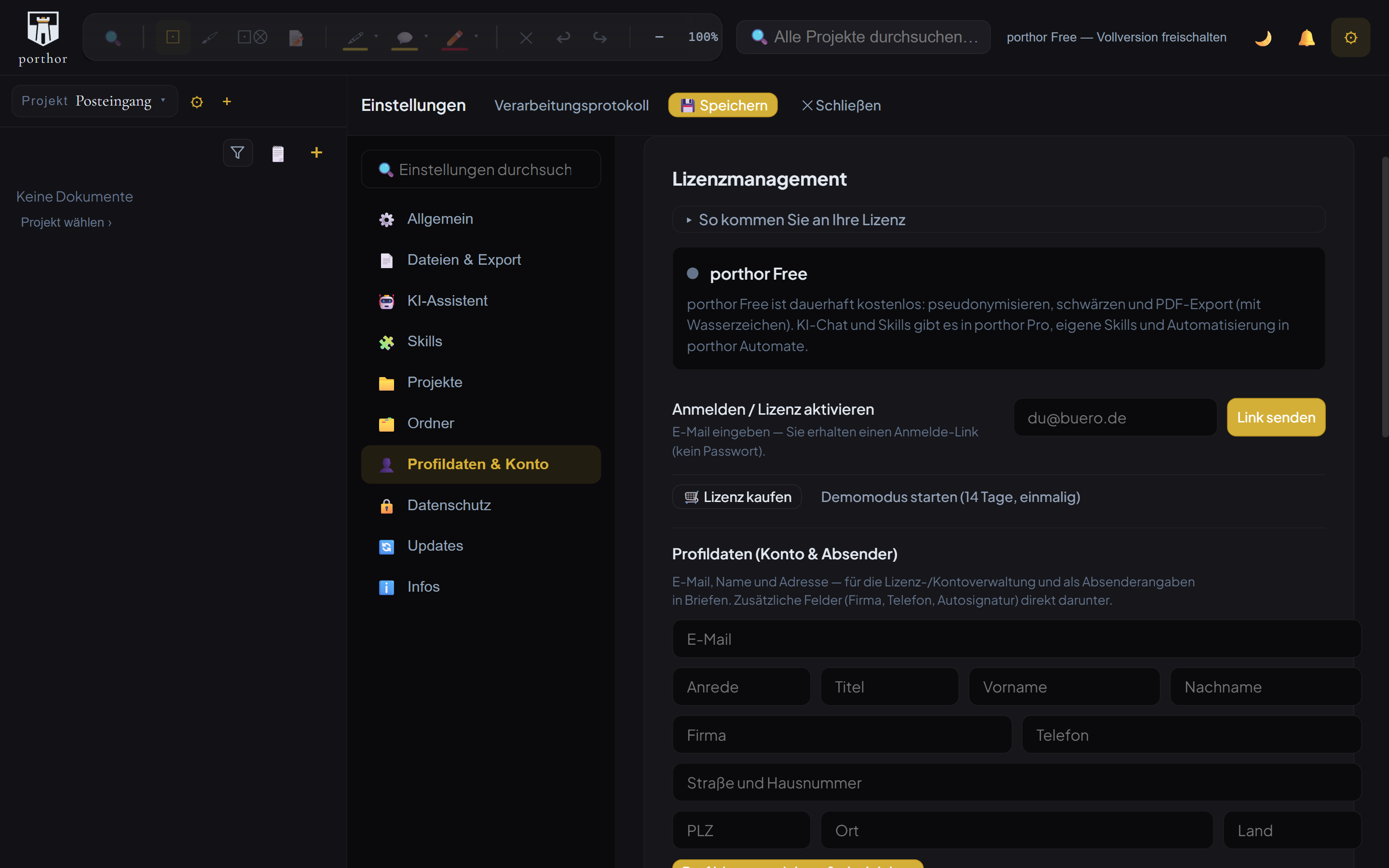Click the project settings gear beside Posteingang

click(x=197, y=102)
